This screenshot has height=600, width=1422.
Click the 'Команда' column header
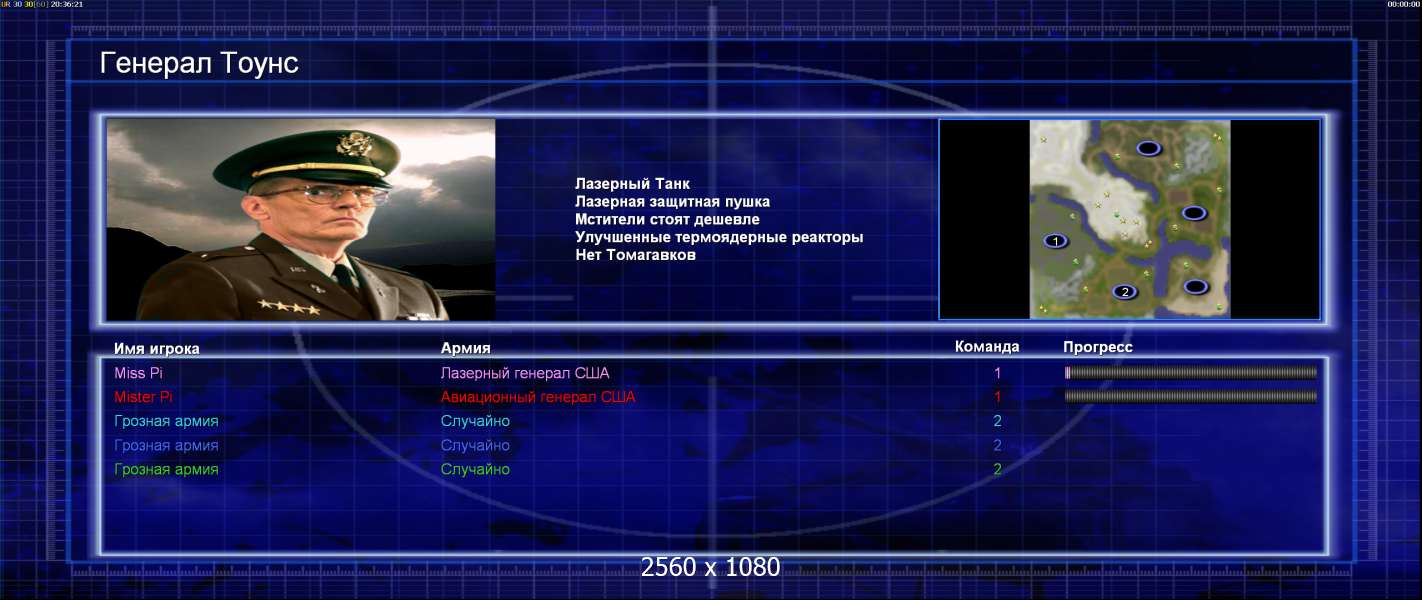click(x=987, y=347)
